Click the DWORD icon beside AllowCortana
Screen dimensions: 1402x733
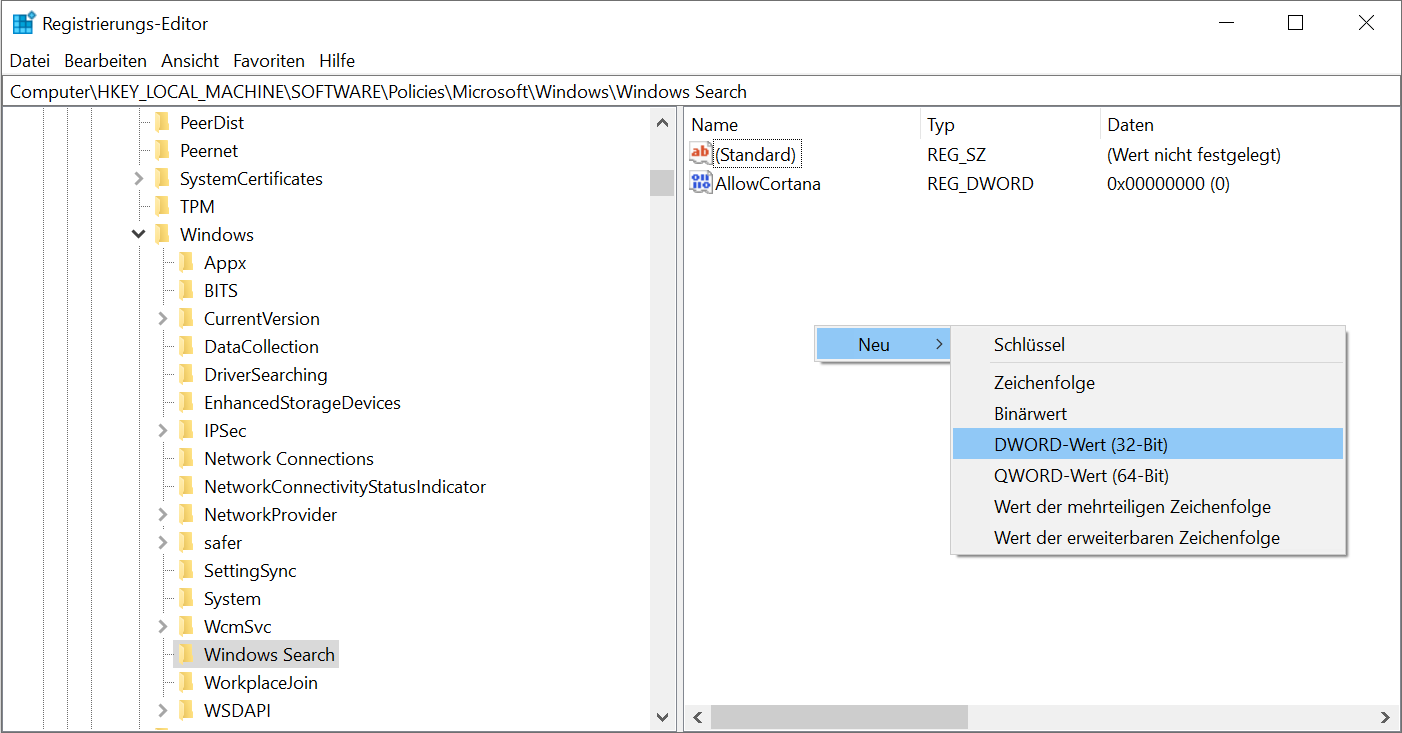point(701,183)
